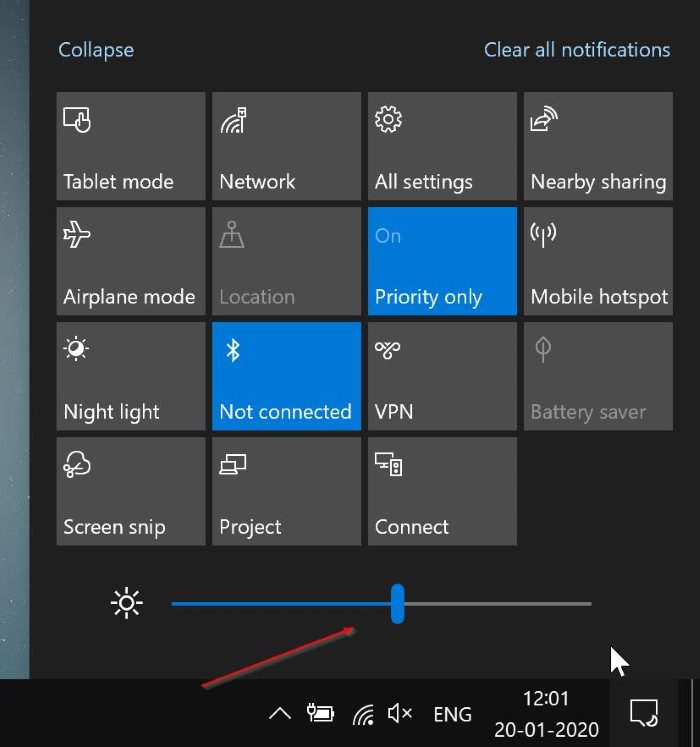Show hidden icons tray chevron
The image size is (700, 747).
(280, 714)
